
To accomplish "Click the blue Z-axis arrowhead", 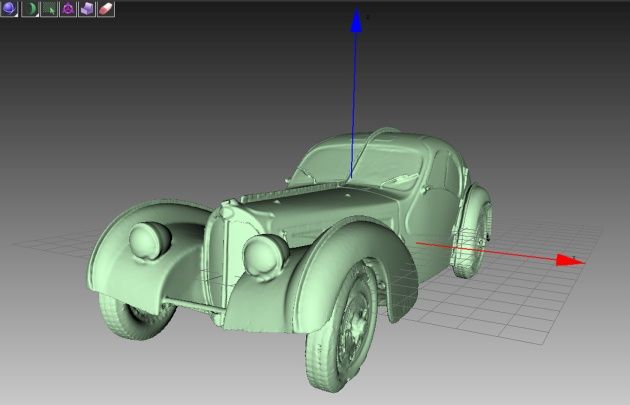I will point(356,19).
